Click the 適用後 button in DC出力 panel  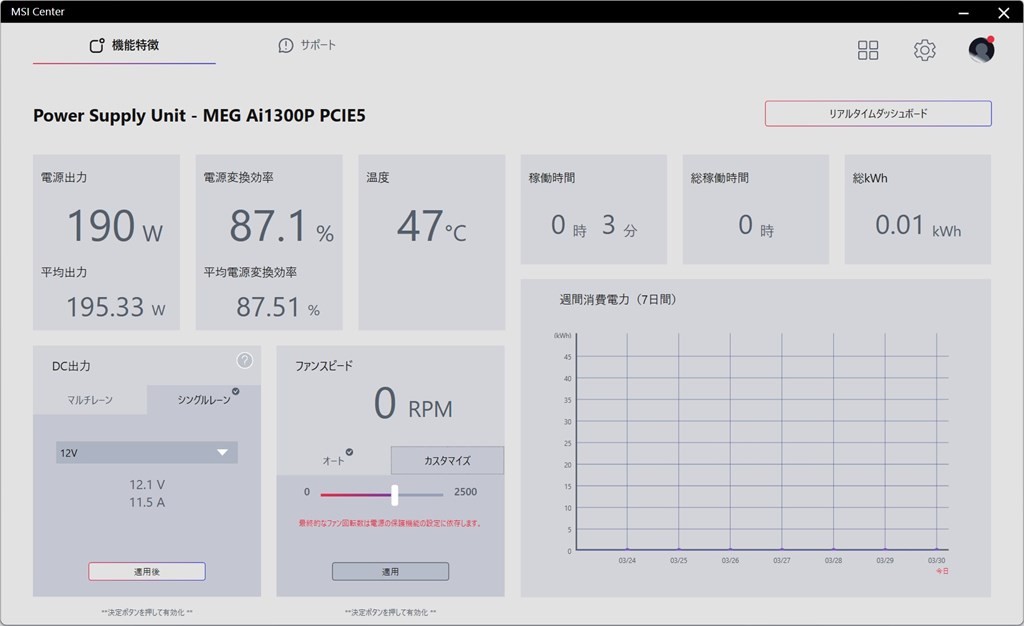(x=147, y=571)
